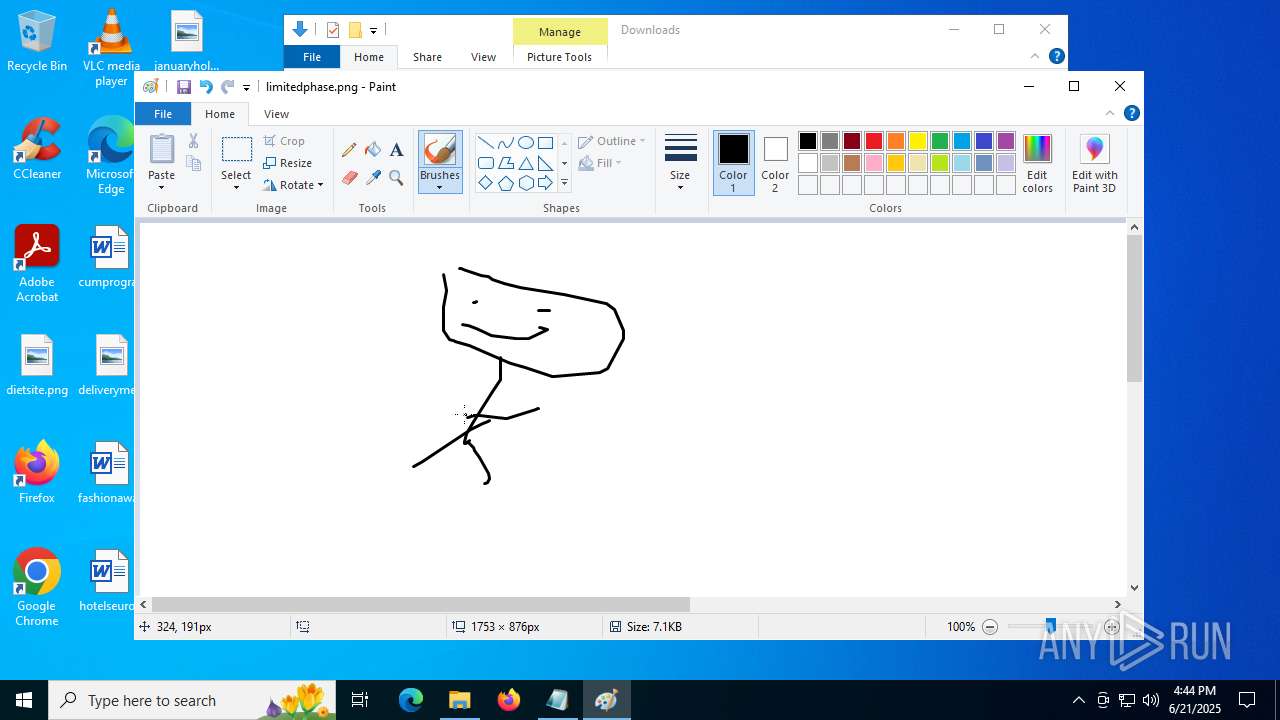The image size is (1280, 720).
Task: Switch to Paint View tab
Action: coord(276,114)
